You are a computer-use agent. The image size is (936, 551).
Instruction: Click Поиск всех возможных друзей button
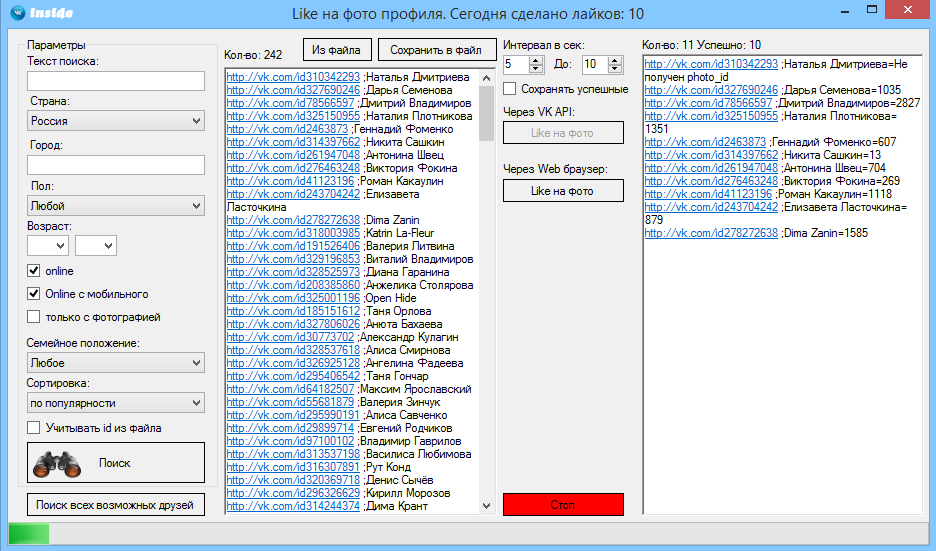[115, 504]
